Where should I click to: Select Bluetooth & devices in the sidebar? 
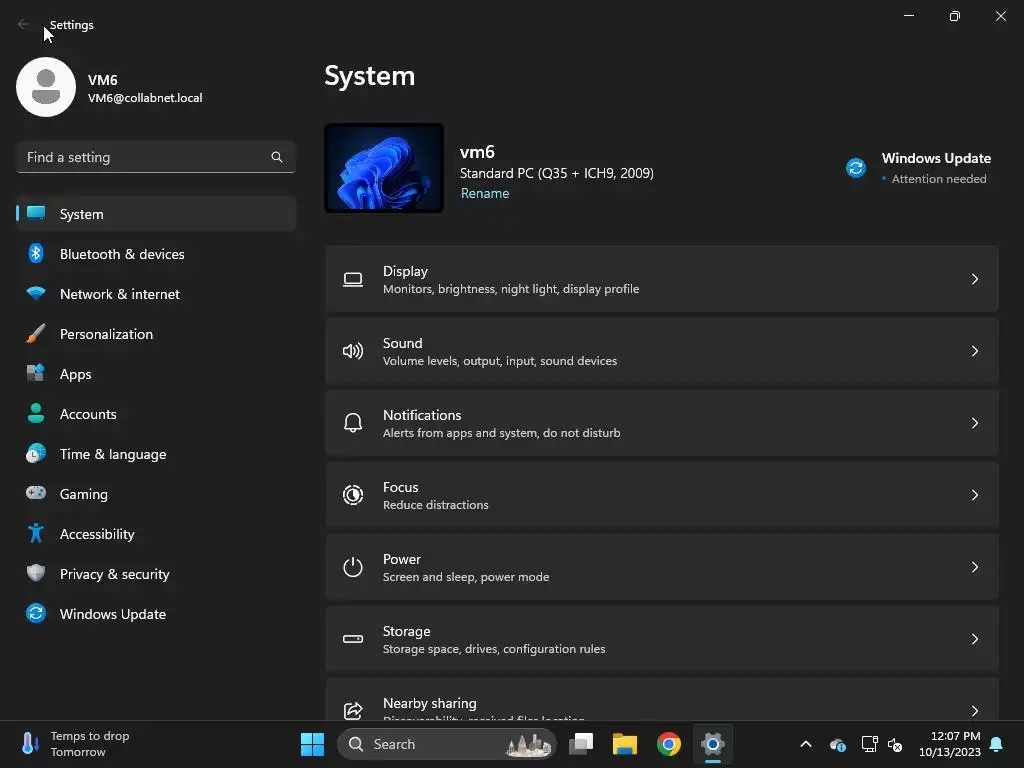(x=156, y=254)
